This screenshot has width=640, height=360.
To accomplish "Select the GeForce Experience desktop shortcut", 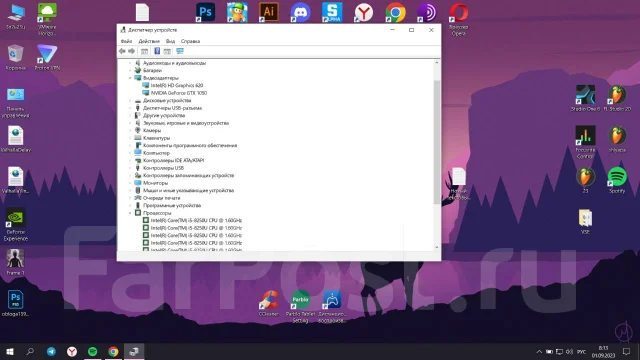I will 16,224.
